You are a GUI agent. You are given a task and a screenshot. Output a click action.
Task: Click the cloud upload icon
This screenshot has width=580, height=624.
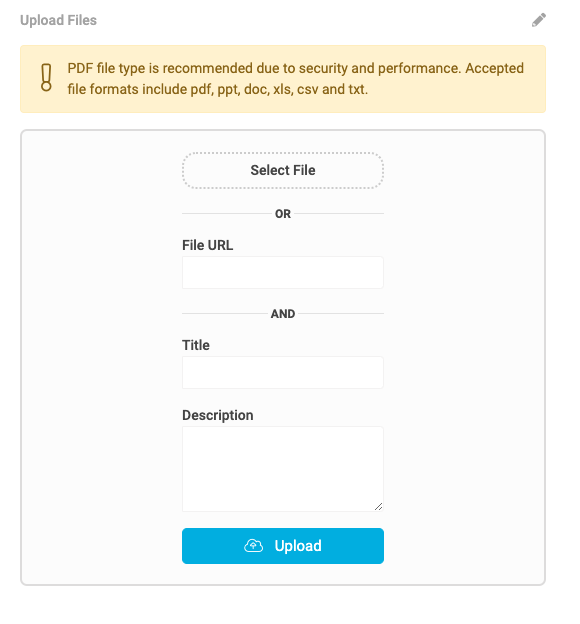[x=254, y=546]
